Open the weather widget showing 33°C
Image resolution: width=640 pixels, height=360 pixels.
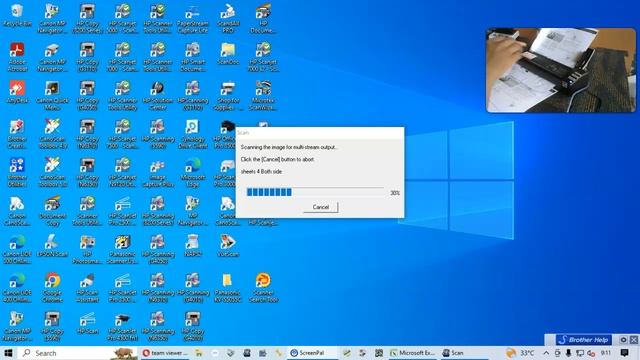pyautogui.click(x=520, y=353)
